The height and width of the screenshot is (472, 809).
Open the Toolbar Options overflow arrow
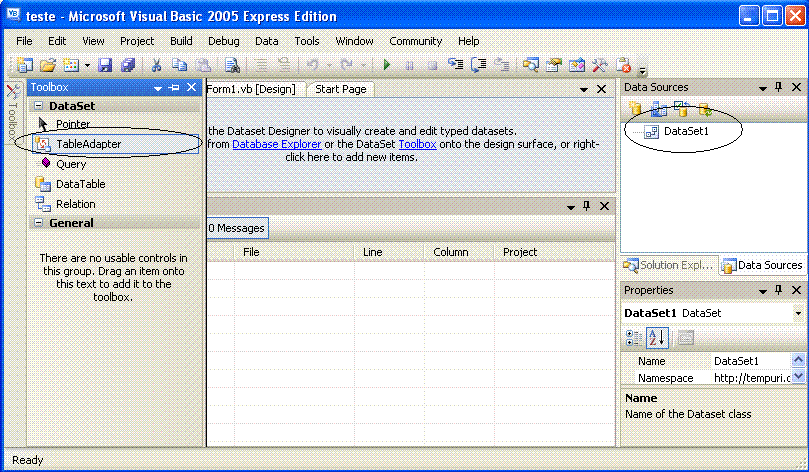click(x=642, y=70)
